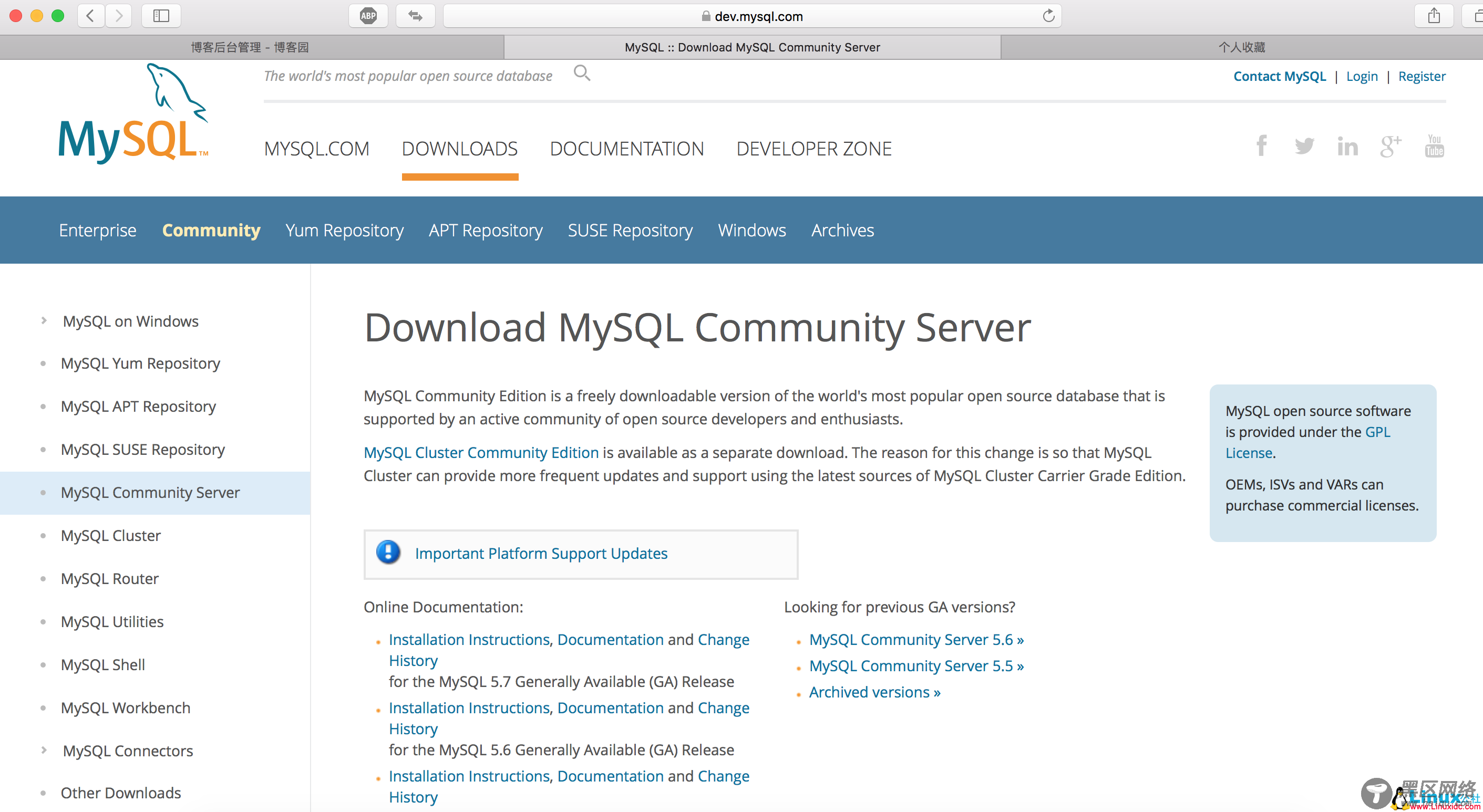Select MySQL SUSE Repository in sidebar
1483x812 pixels.
click(x=143, y=450)
